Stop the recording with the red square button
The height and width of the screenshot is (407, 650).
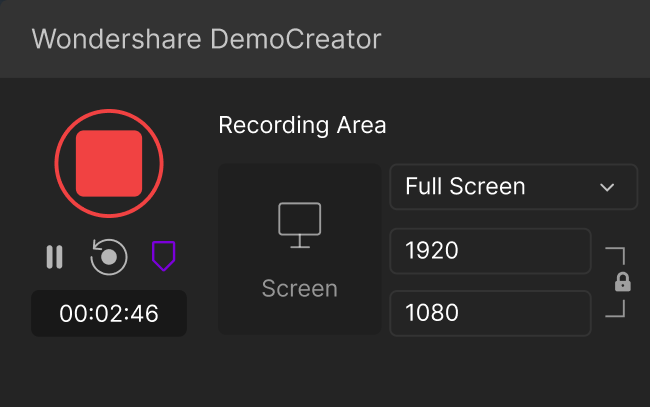point(109,163)
